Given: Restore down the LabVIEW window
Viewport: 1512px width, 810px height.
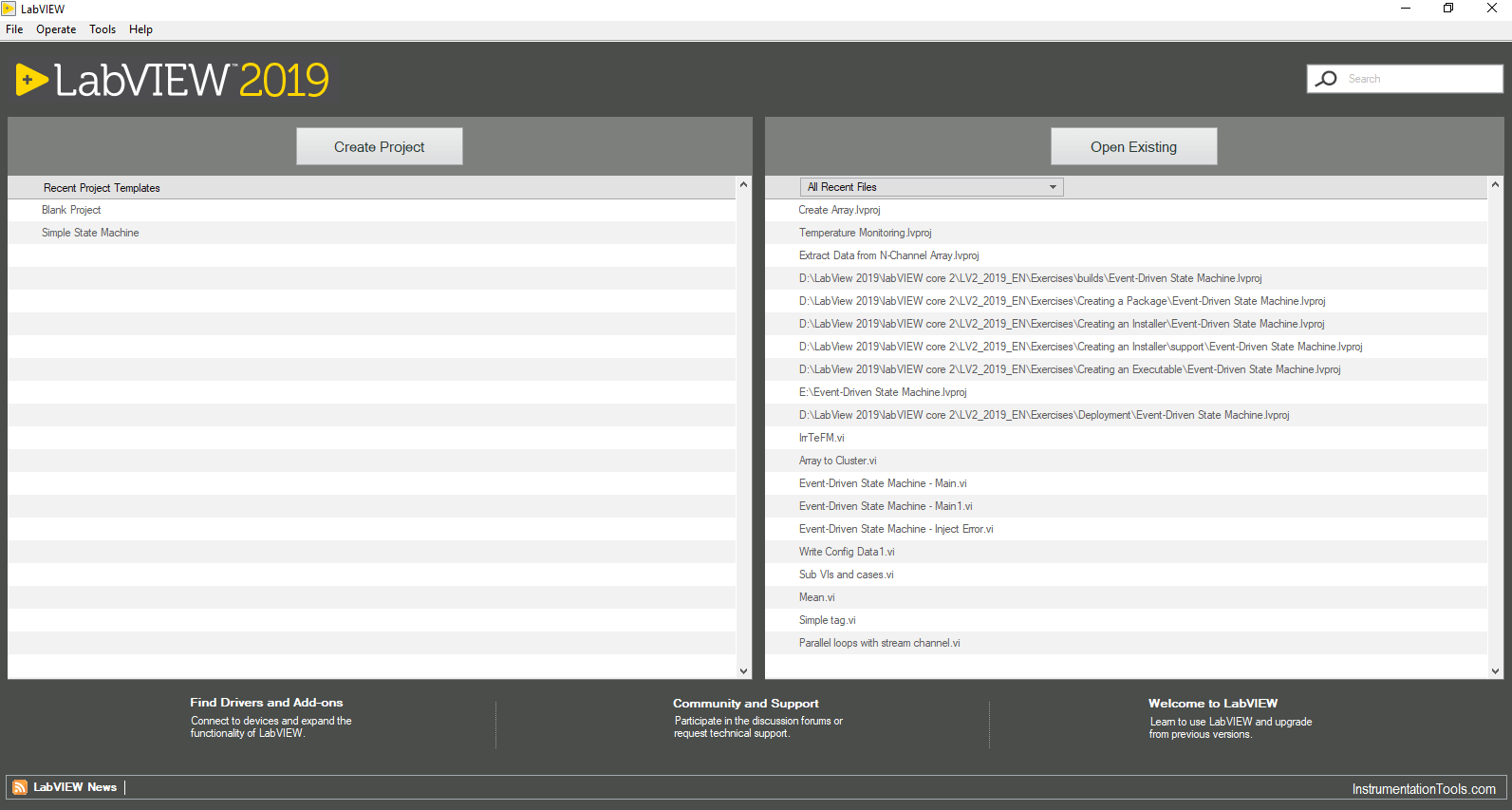Looking at the screenshot, I should [1448, 9].
